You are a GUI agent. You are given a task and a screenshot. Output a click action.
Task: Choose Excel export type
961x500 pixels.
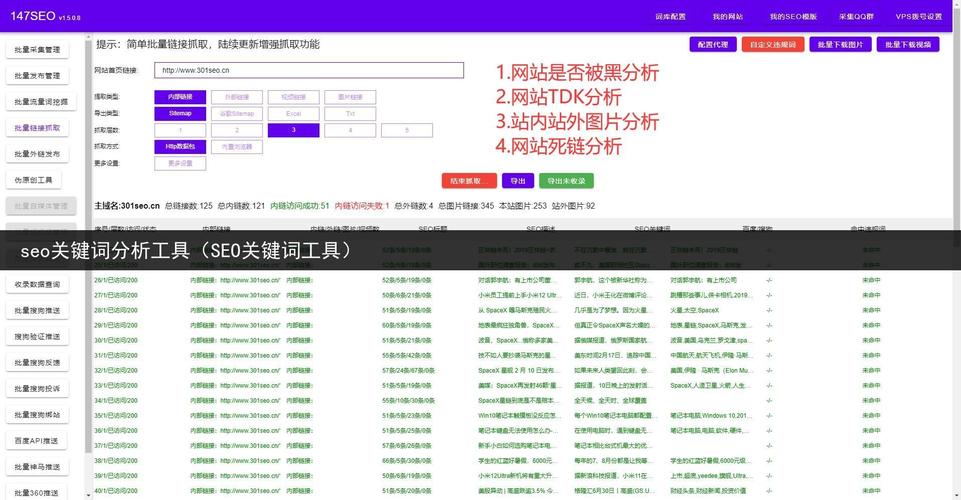(294, 113)
